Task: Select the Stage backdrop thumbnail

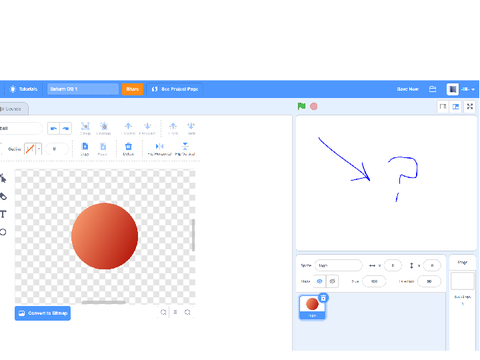Action: click(462, 281)
